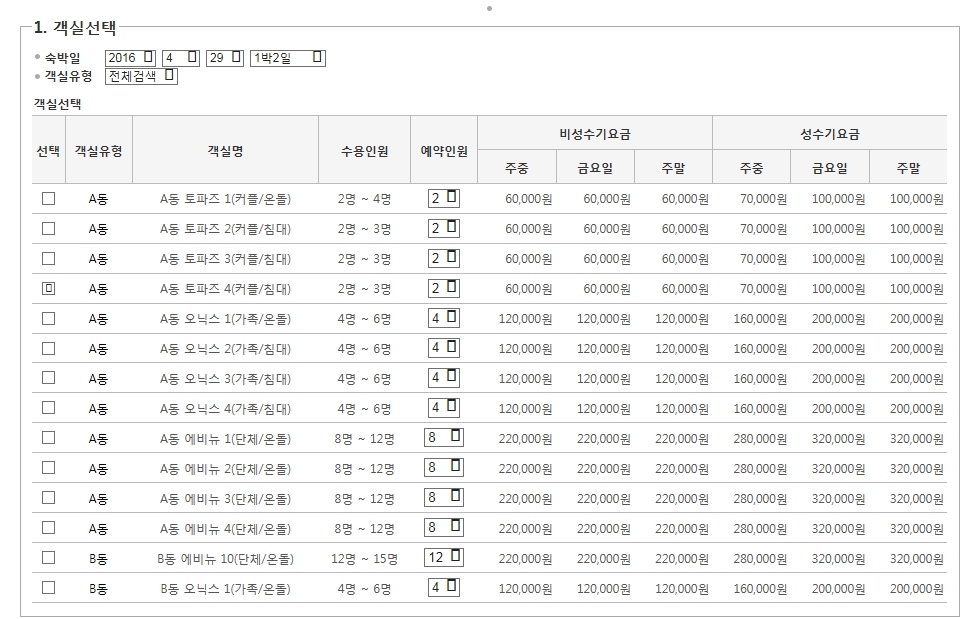Open the day dropdown showing 29
Viewport: 964px width, 619px height.
click(x=225, y=58)
